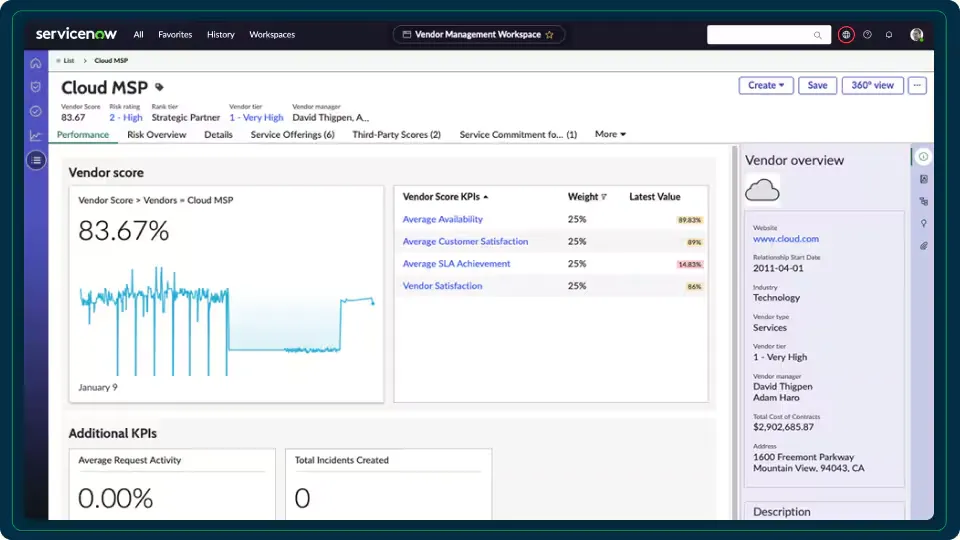Image resolution: width=960 pixels, height=540 pixels.
Task: Click the shield icon in left sidebar
Action: coord(36,87)
